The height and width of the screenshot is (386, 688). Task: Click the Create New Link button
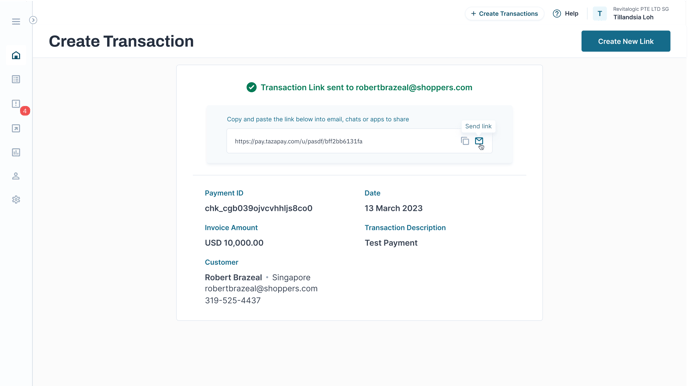pos(626,41)
